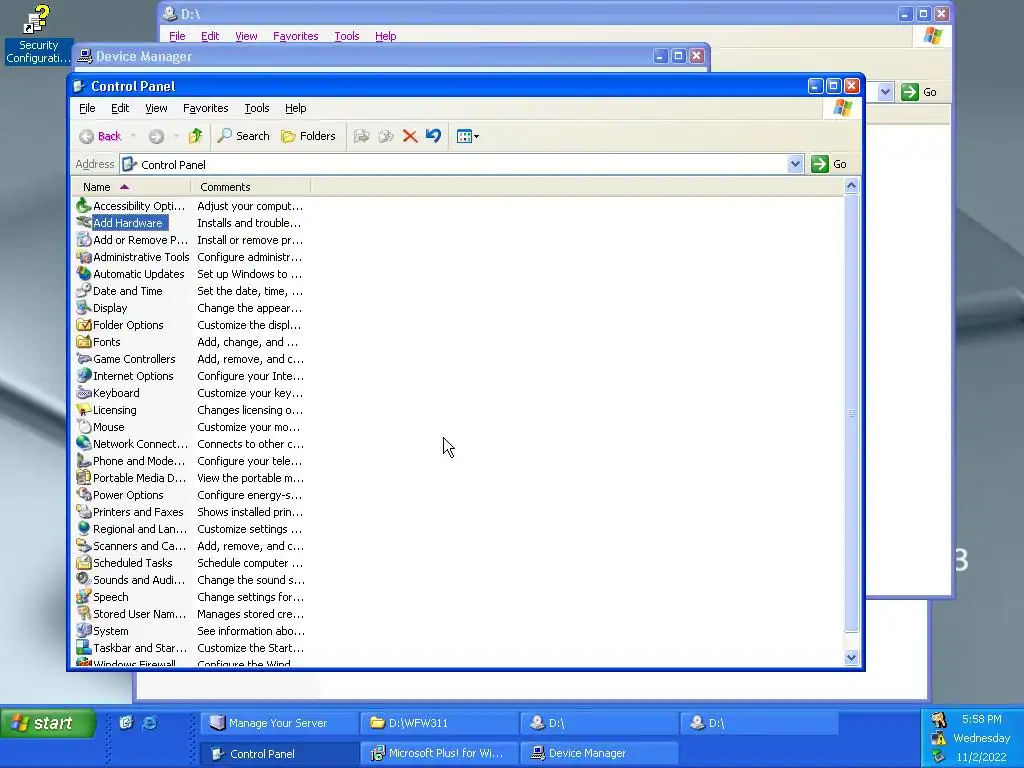Open the Tools menu in Control Panel
Viewport: 1024px width, 768px height.
click(257, 108)
